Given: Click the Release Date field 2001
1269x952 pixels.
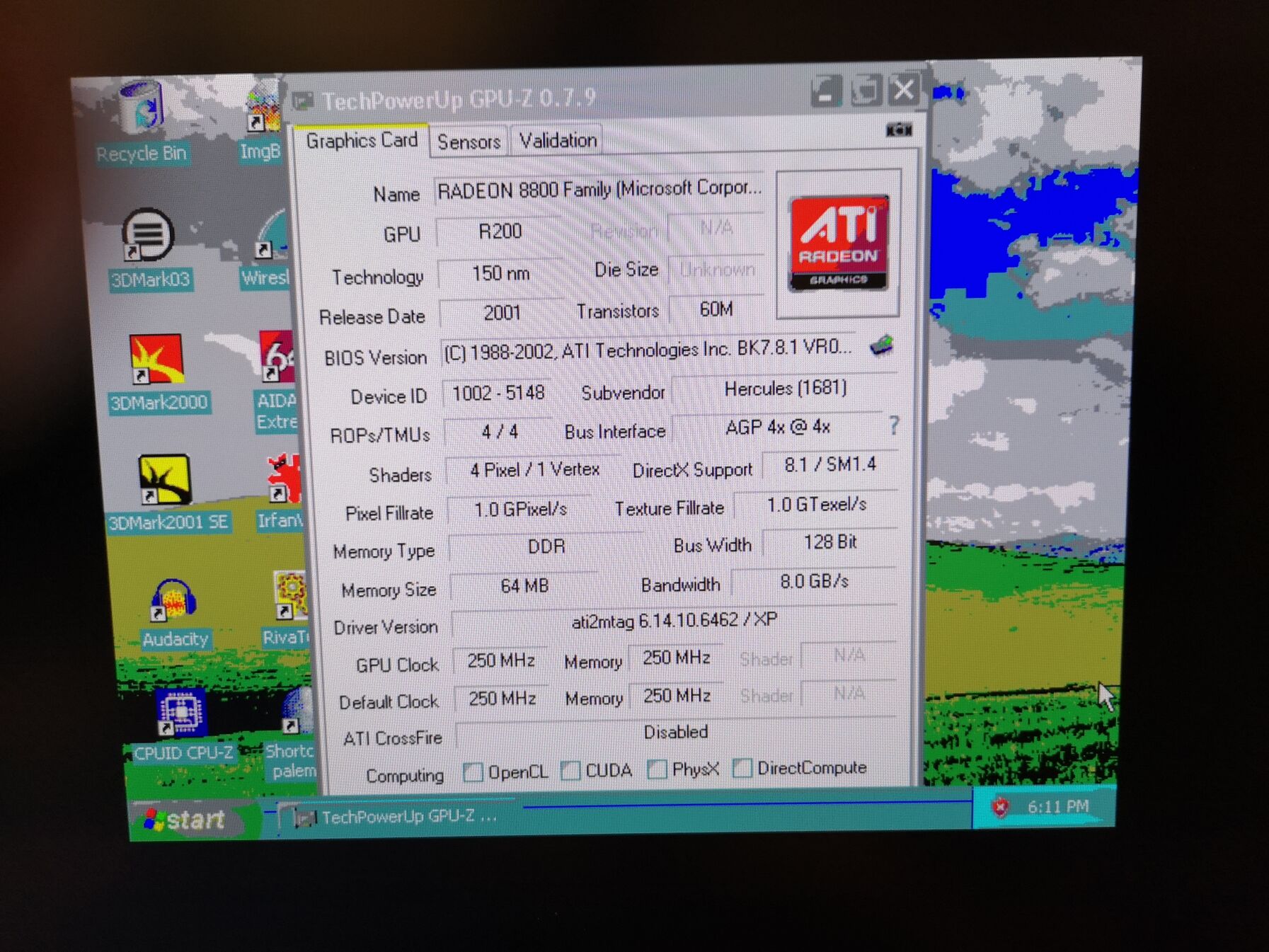Looking at the screenshot, I should coord(502,312).
